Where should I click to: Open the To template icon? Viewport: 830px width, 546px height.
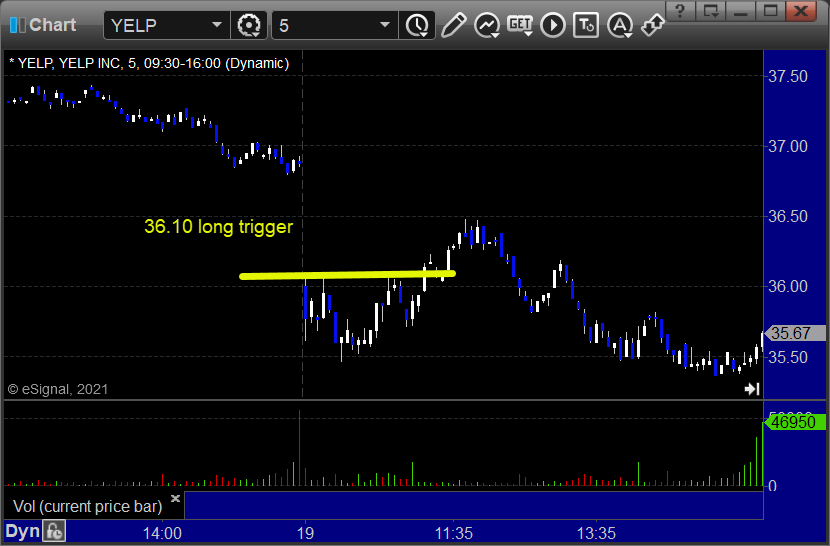point(586,25)
